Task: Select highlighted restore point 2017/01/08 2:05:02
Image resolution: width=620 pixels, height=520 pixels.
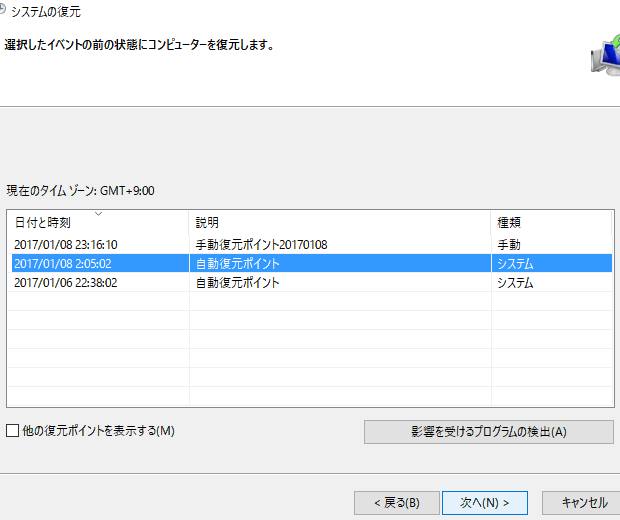Action: point(62,264)
